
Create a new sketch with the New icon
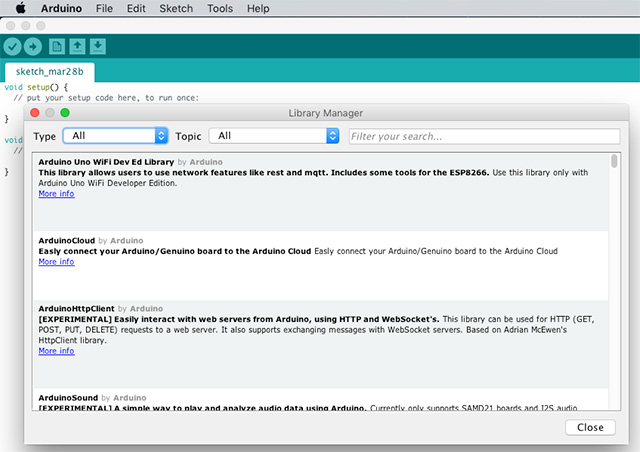pyautogui.click(x=57, y=47)
